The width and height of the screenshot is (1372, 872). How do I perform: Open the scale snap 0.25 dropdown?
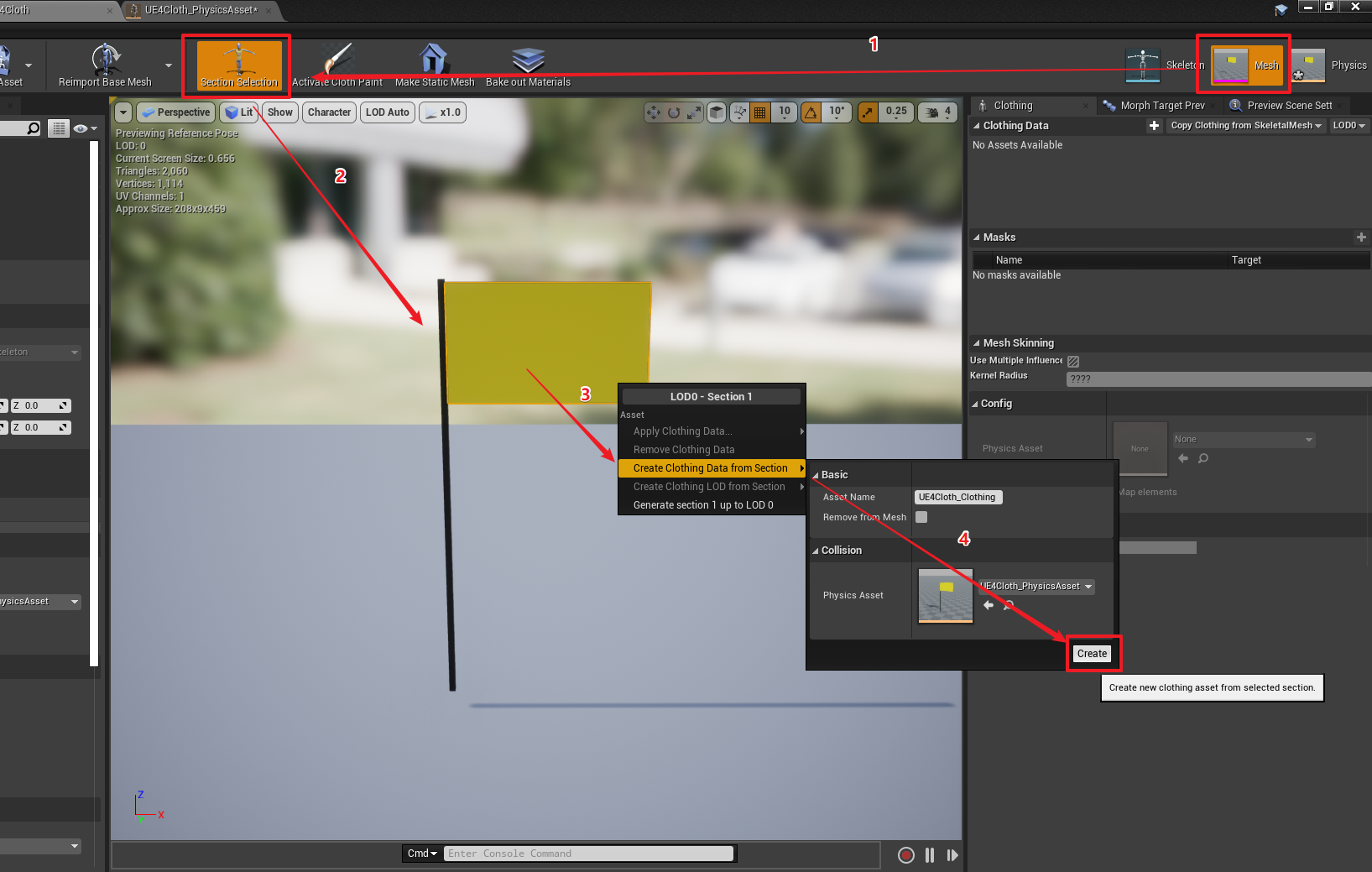896,112
